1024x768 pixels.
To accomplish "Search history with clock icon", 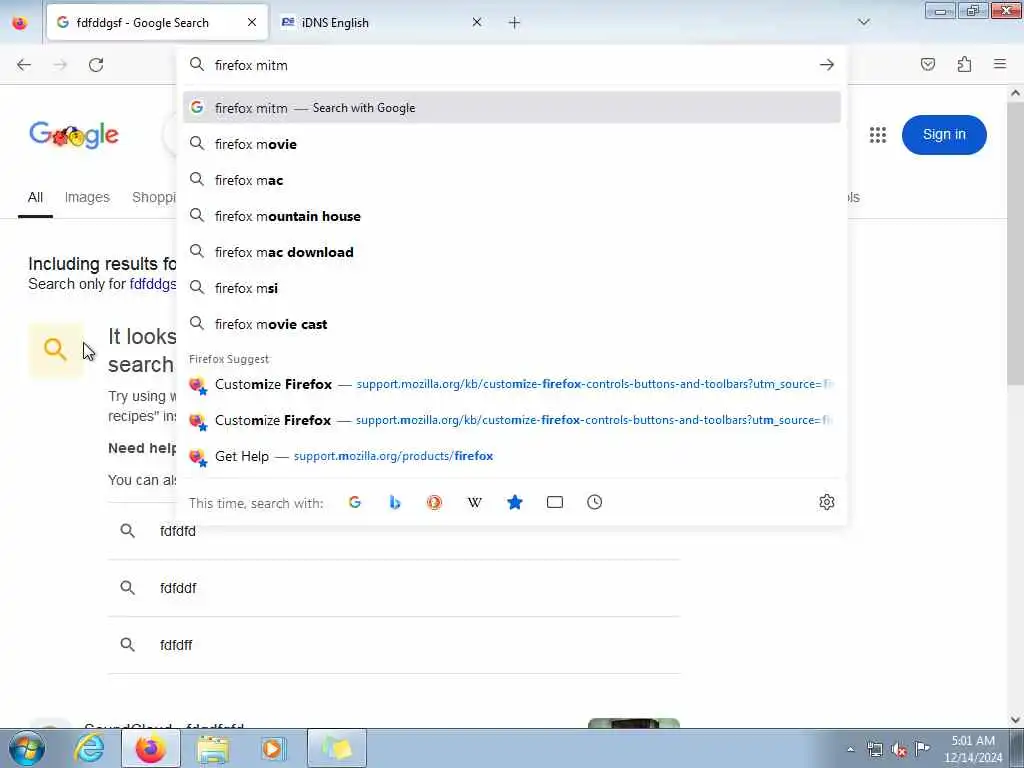I will tap(594, 502).
